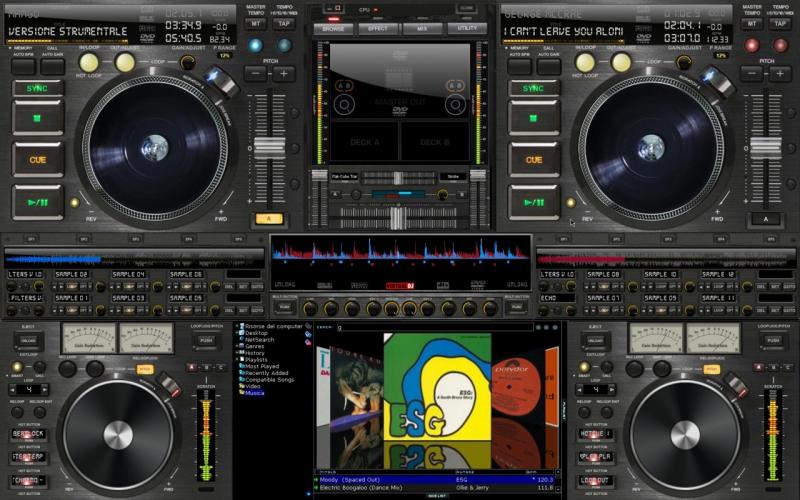The width and height of the screenshot is (800, 500).
Task: Click the right deck yellow loop out button
Action: click(621, 62)
